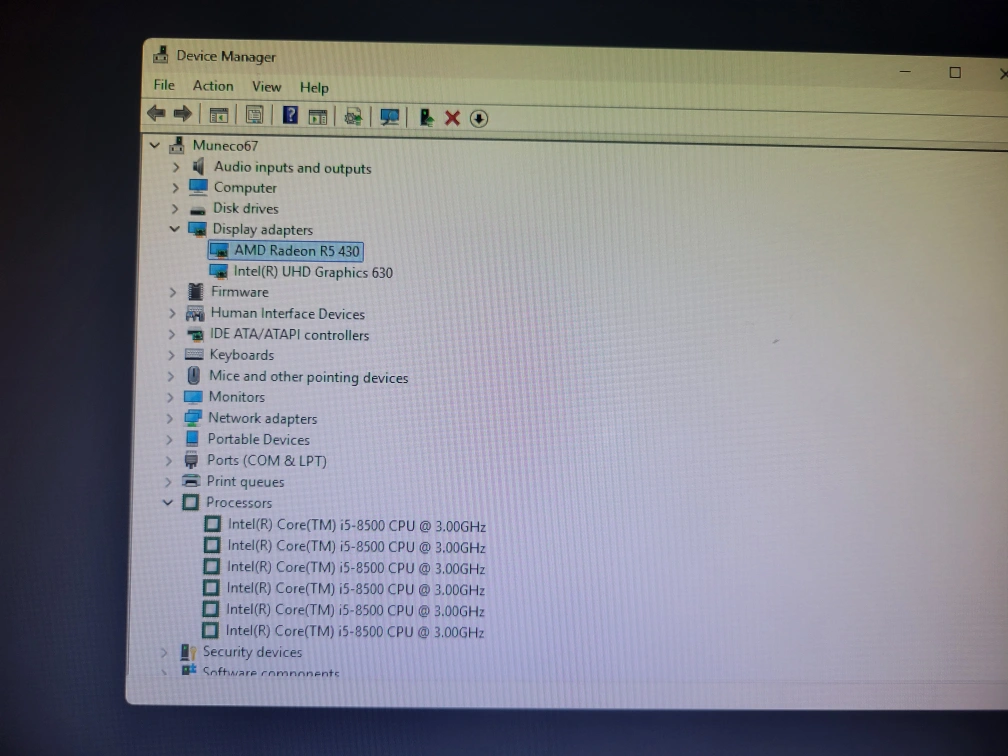This screenshot has width=1008, height=756.
Task: Click the Disable device down-arrow icon
Action: tap(479, 118)
